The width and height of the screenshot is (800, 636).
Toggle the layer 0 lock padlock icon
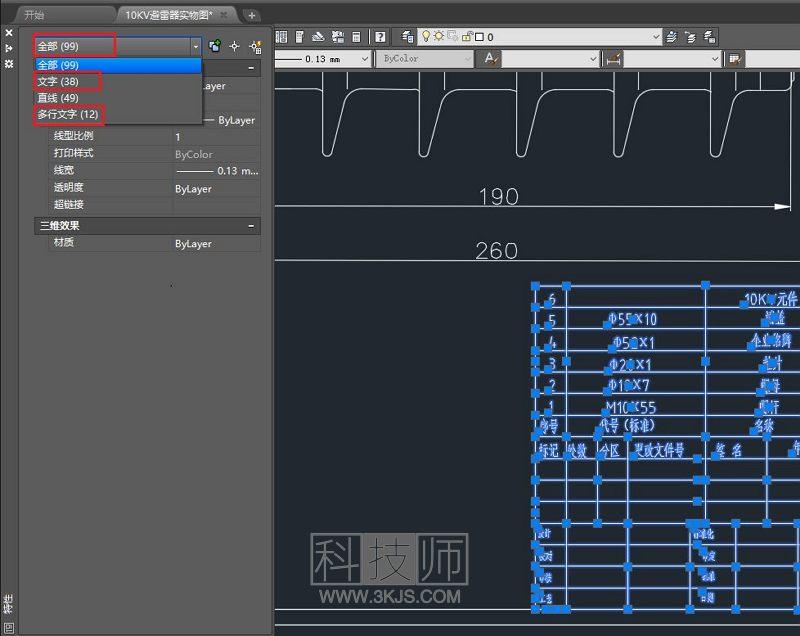coord(466,36)
